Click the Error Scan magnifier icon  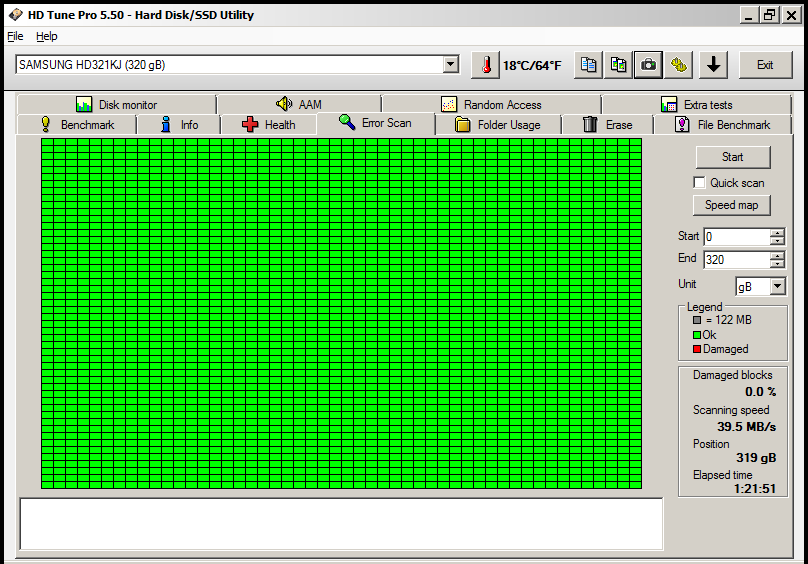click(347, 122)
